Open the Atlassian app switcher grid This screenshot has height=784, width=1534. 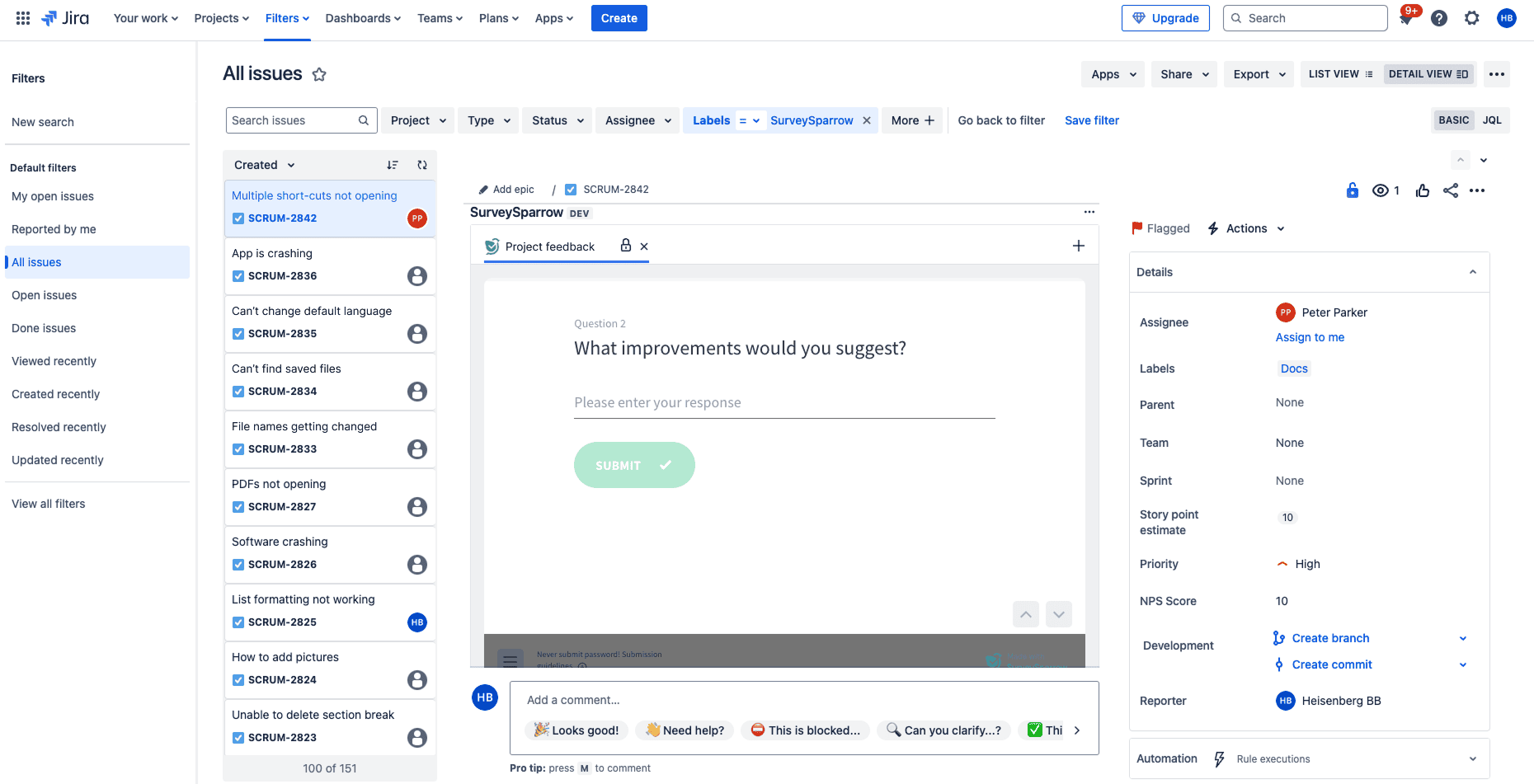point(22,17)
